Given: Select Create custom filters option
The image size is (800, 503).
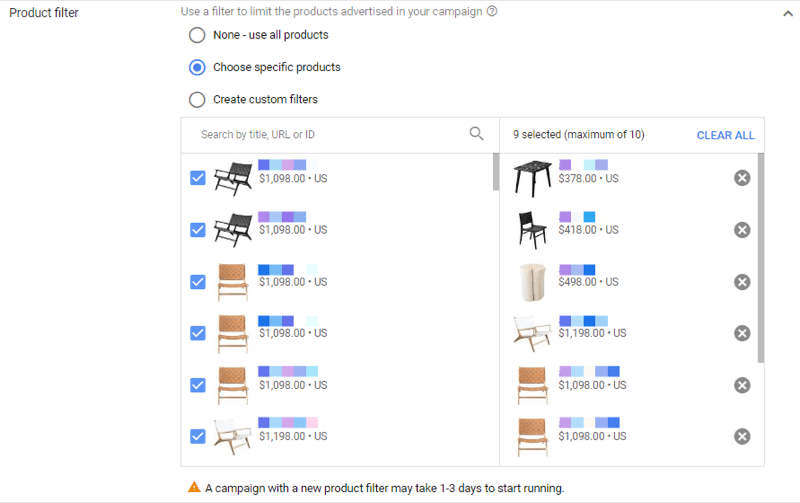Looking at the screenshot, I should [197, 99].
